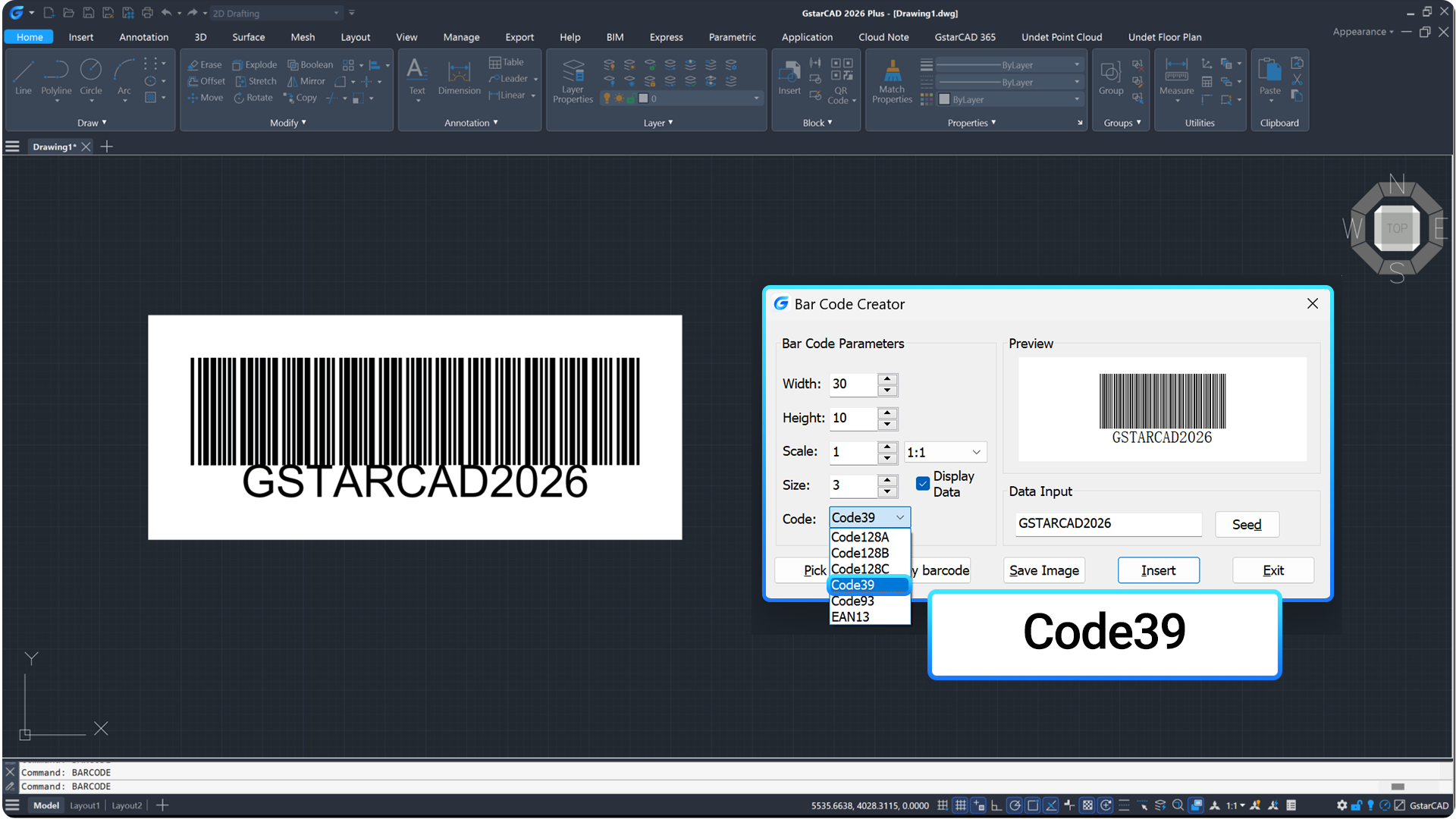This screenshot has height=819, width=1456.
Task: Click the Save Image button
Action: coord(1043,570)
